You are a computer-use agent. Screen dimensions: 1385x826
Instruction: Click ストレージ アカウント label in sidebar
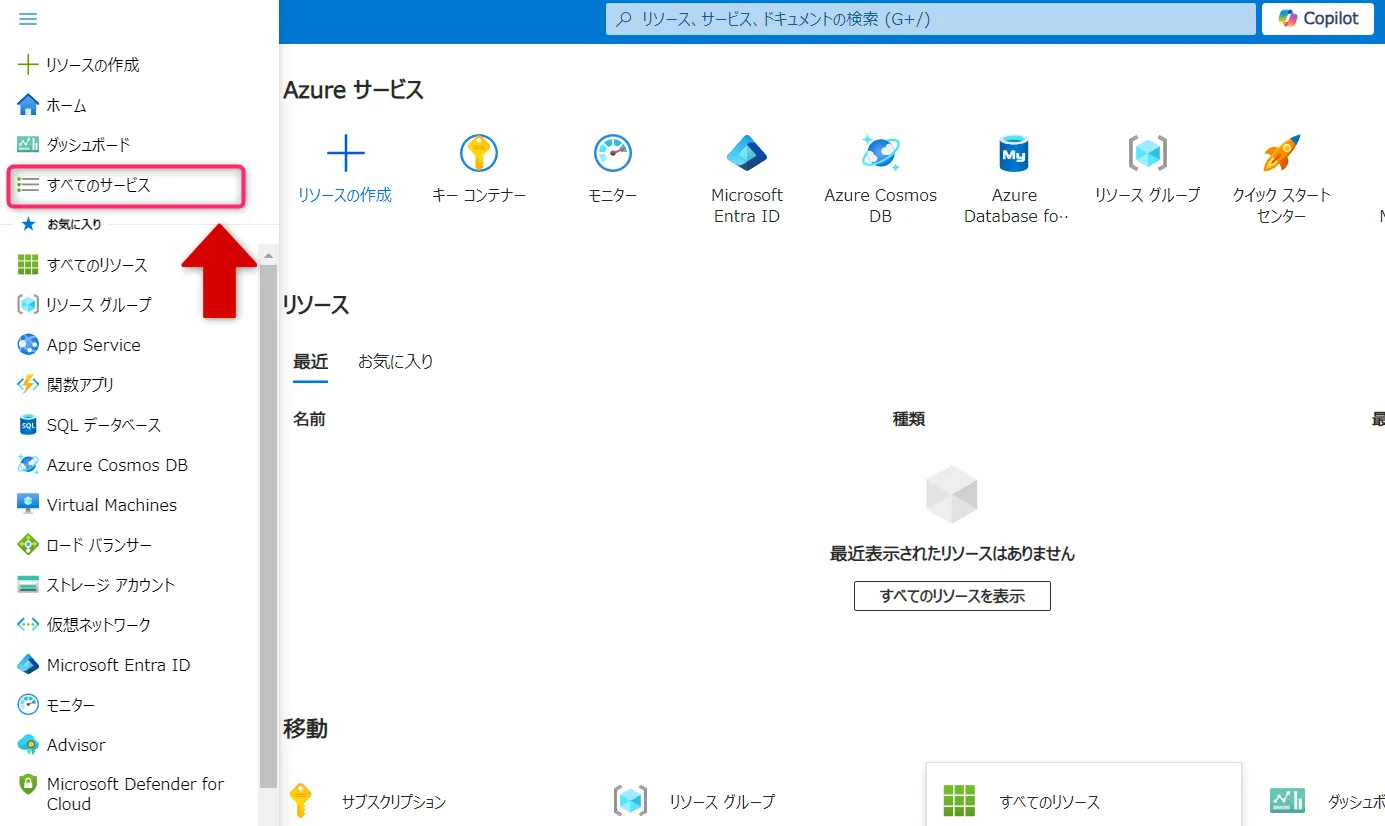coord(111,585)
